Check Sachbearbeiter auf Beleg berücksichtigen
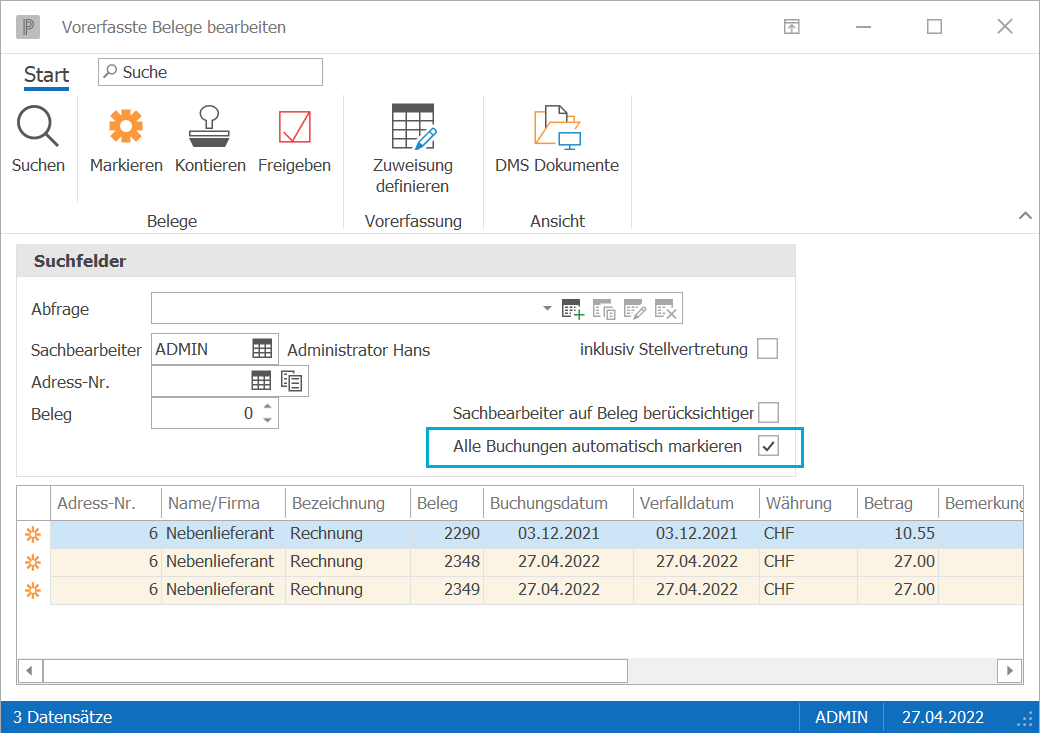 [768, 413]
